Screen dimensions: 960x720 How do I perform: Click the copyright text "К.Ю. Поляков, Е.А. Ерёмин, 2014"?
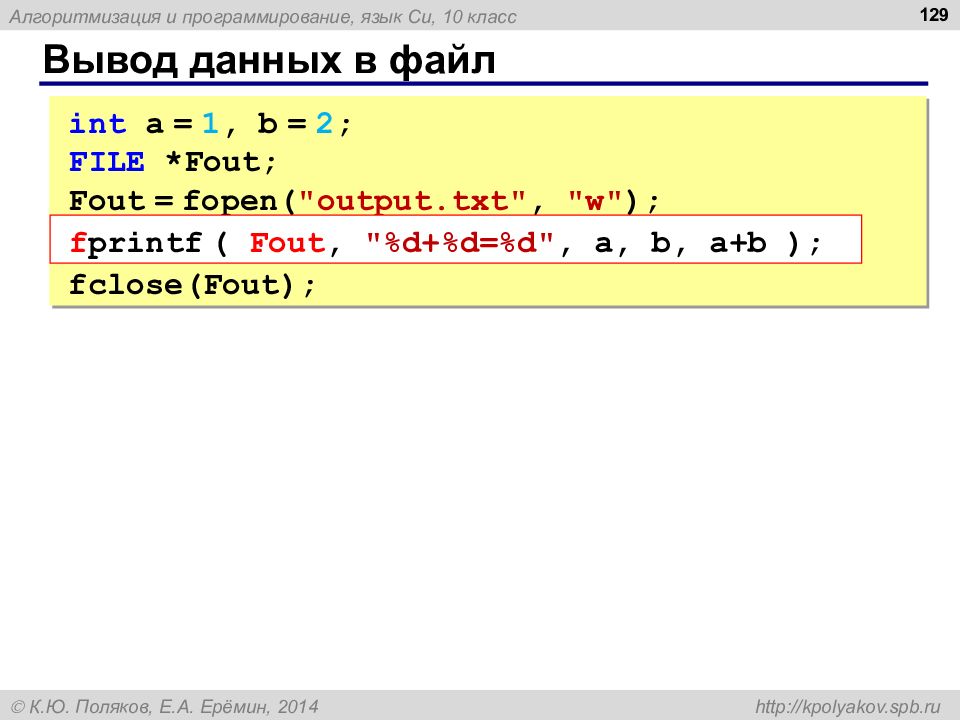coord(165,707)
